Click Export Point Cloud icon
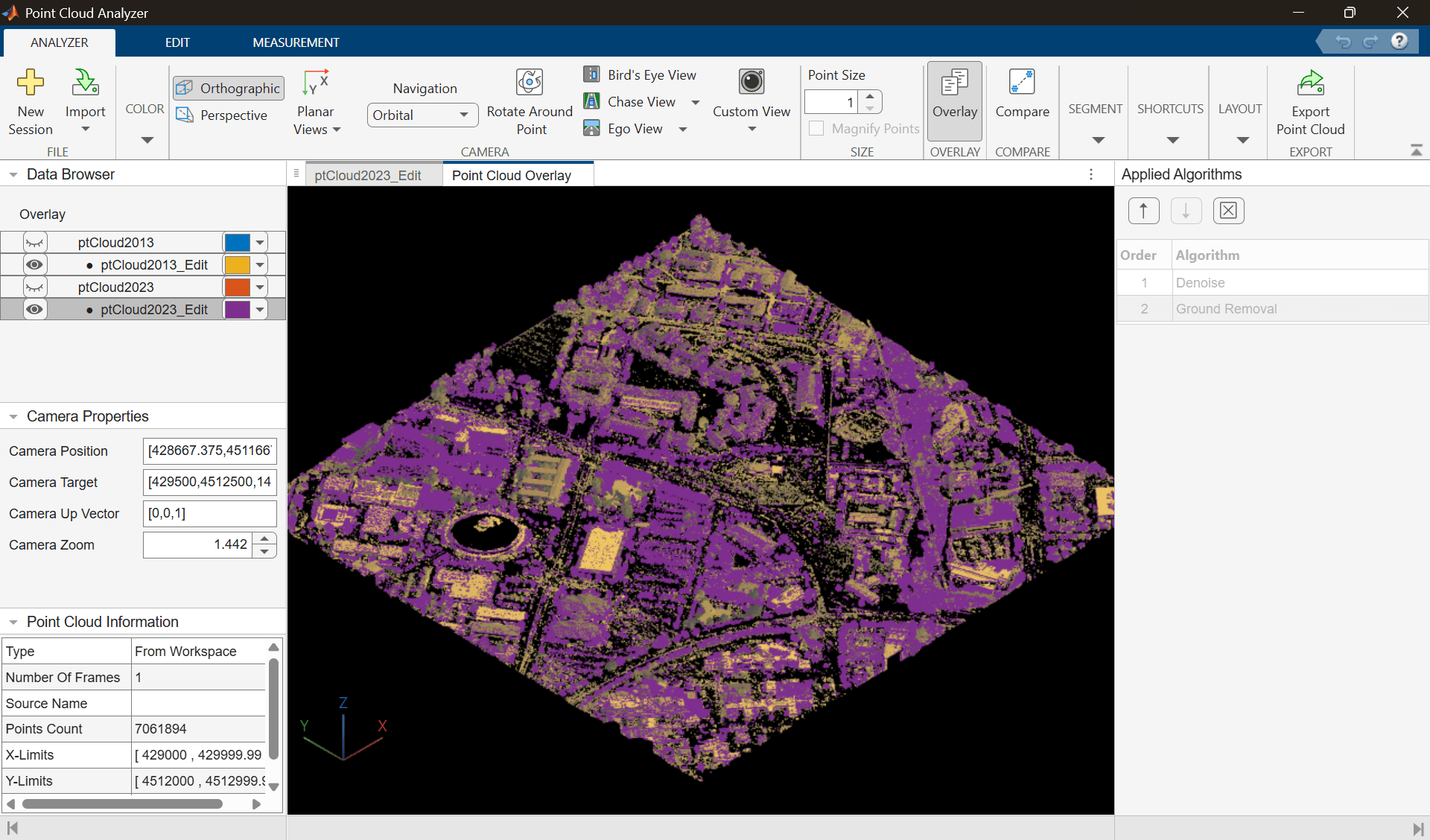1430x840 pixels. (x=1310, y=83)
